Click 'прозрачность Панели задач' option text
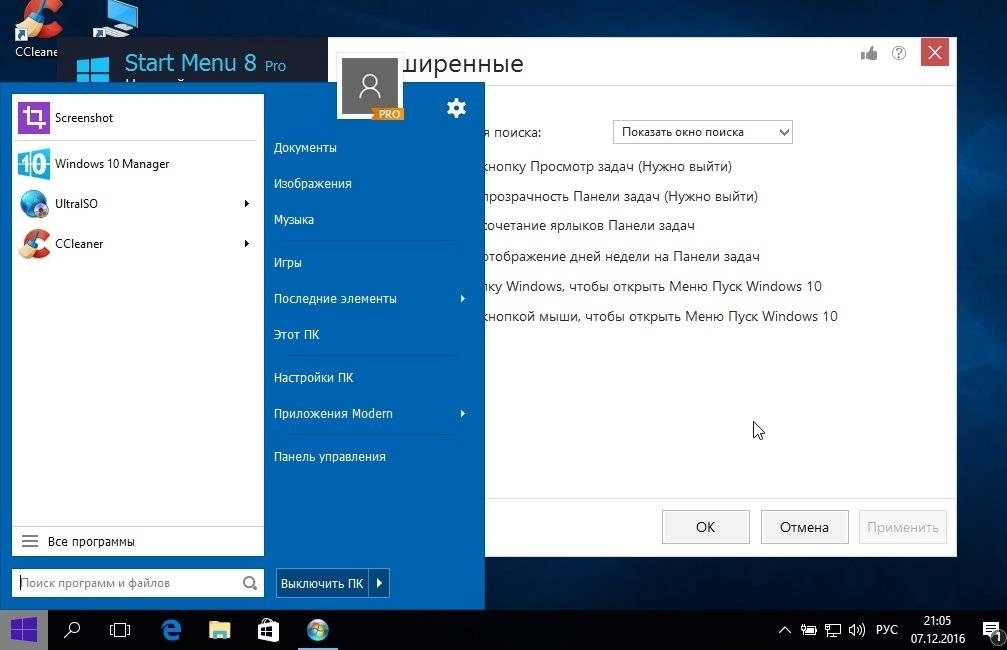1007x650 pixels. click(620, 196)
